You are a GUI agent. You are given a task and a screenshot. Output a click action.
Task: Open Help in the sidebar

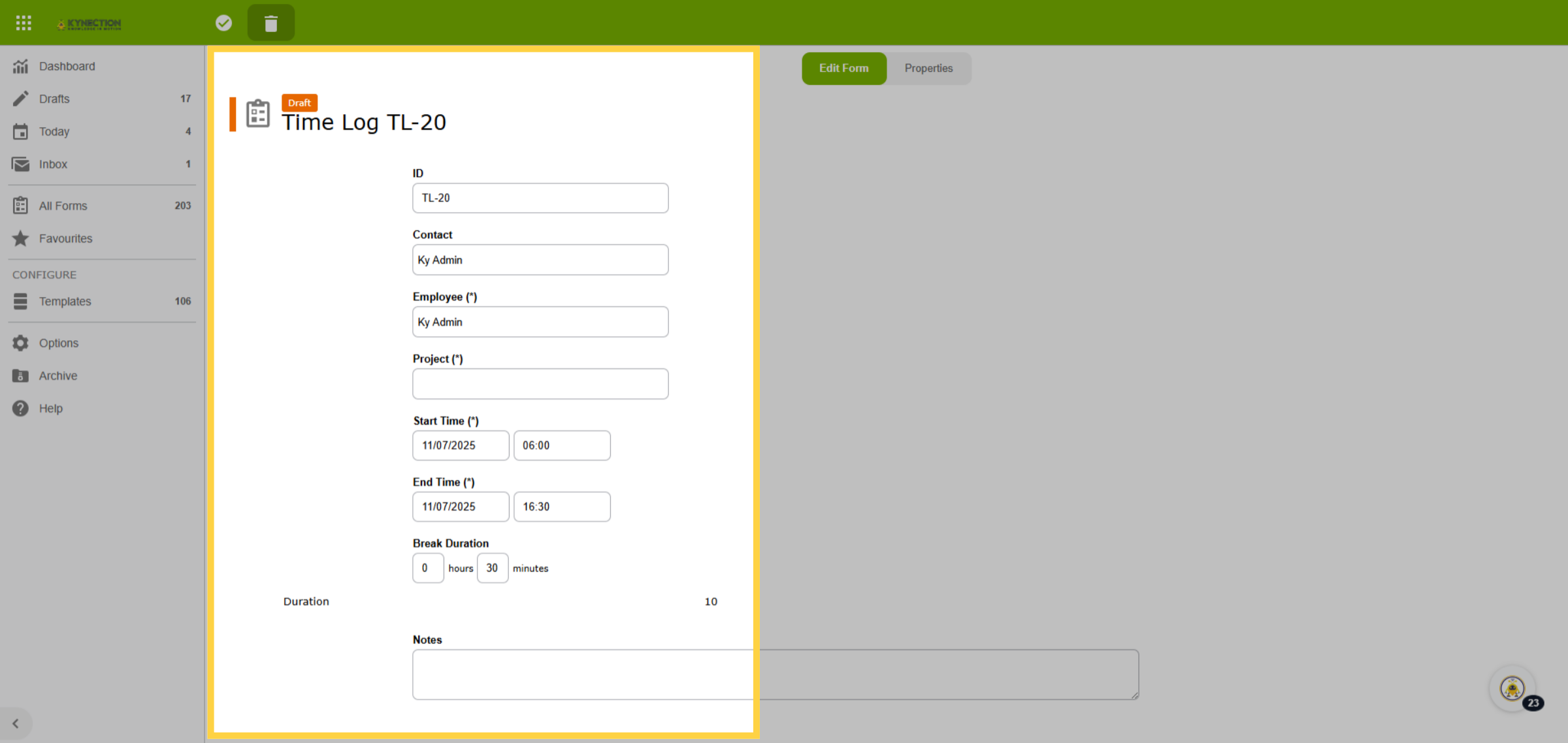click(x=50, y=408)
